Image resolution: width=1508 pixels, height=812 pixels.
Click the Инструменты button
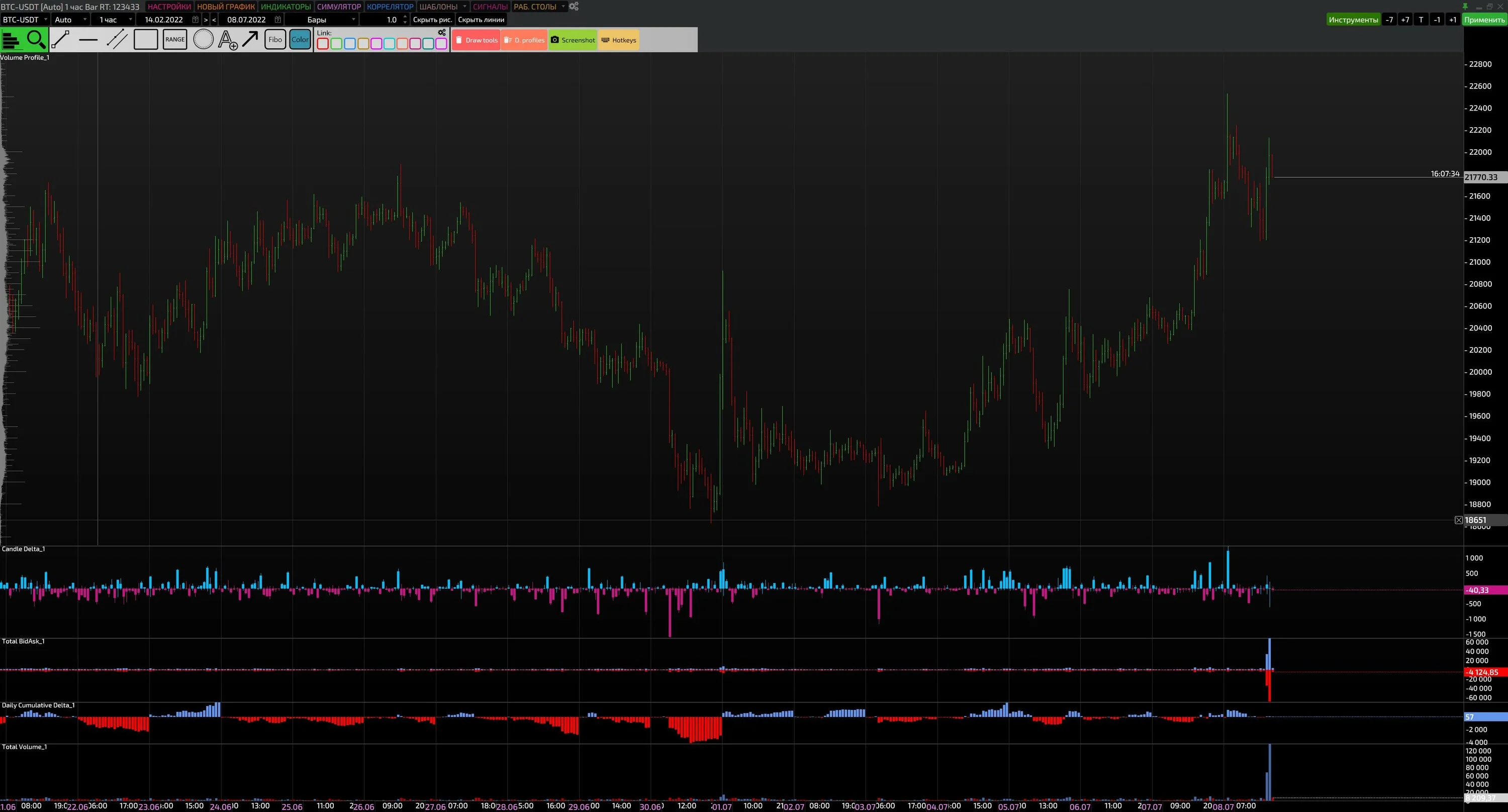pyautogui.click(x=1353, y=20)
